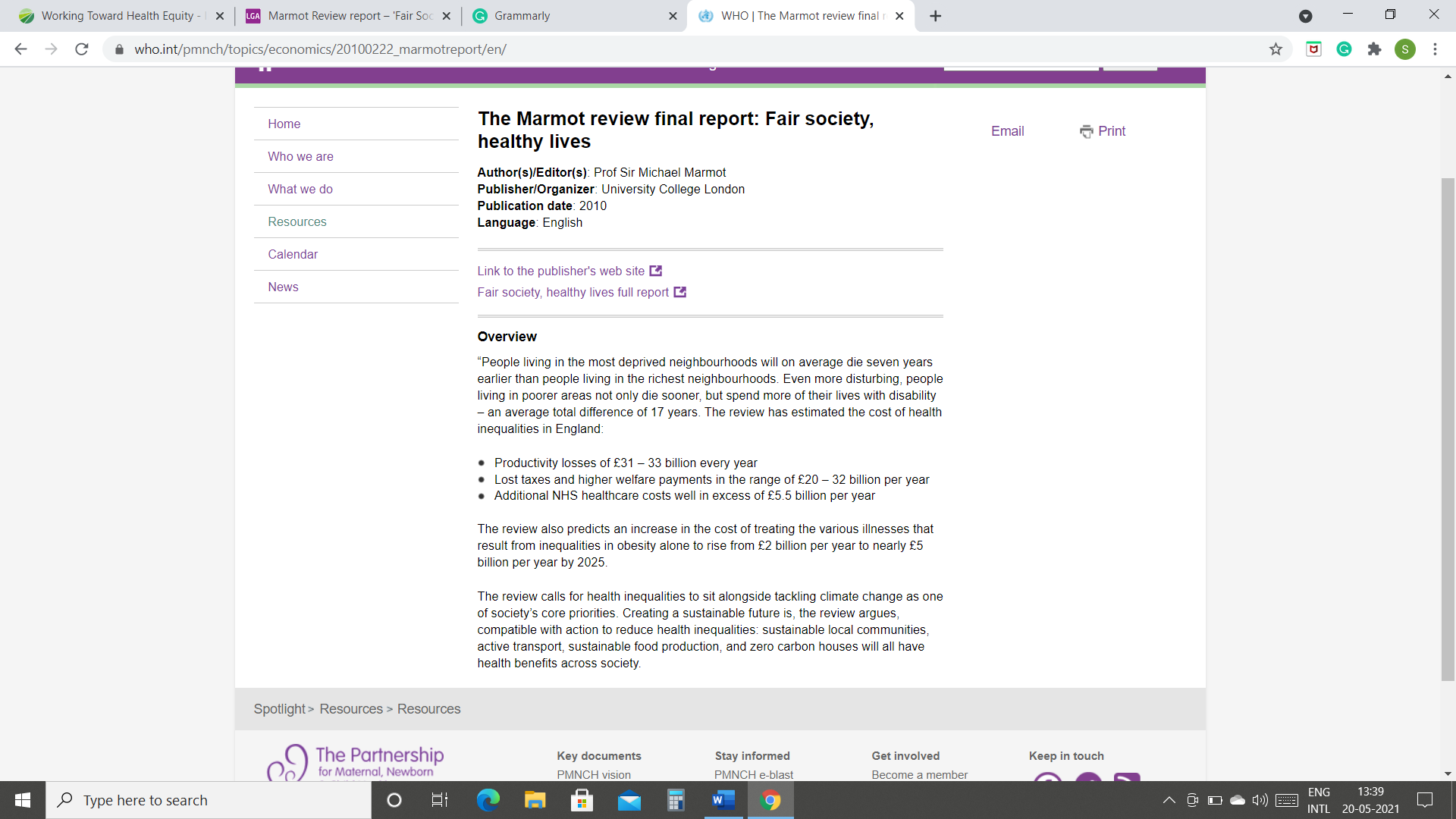The width and height of the screenshot is (1456, 819).
Task: Show hidden system tray icons
Action: [1169, 800]
